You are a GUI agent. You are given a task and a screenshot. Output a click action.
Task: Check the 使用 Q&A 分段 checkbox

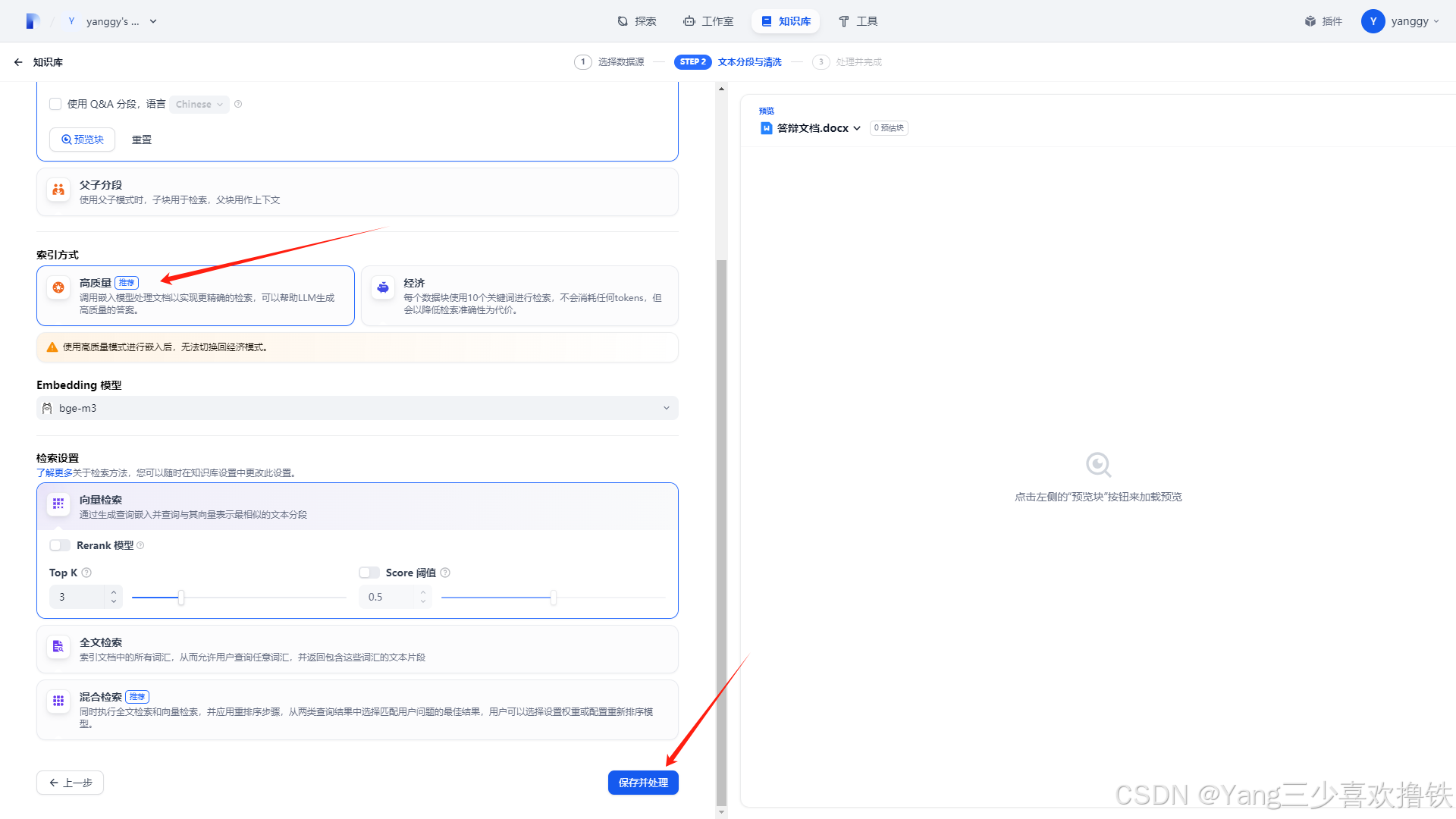[x=55, y=104]
